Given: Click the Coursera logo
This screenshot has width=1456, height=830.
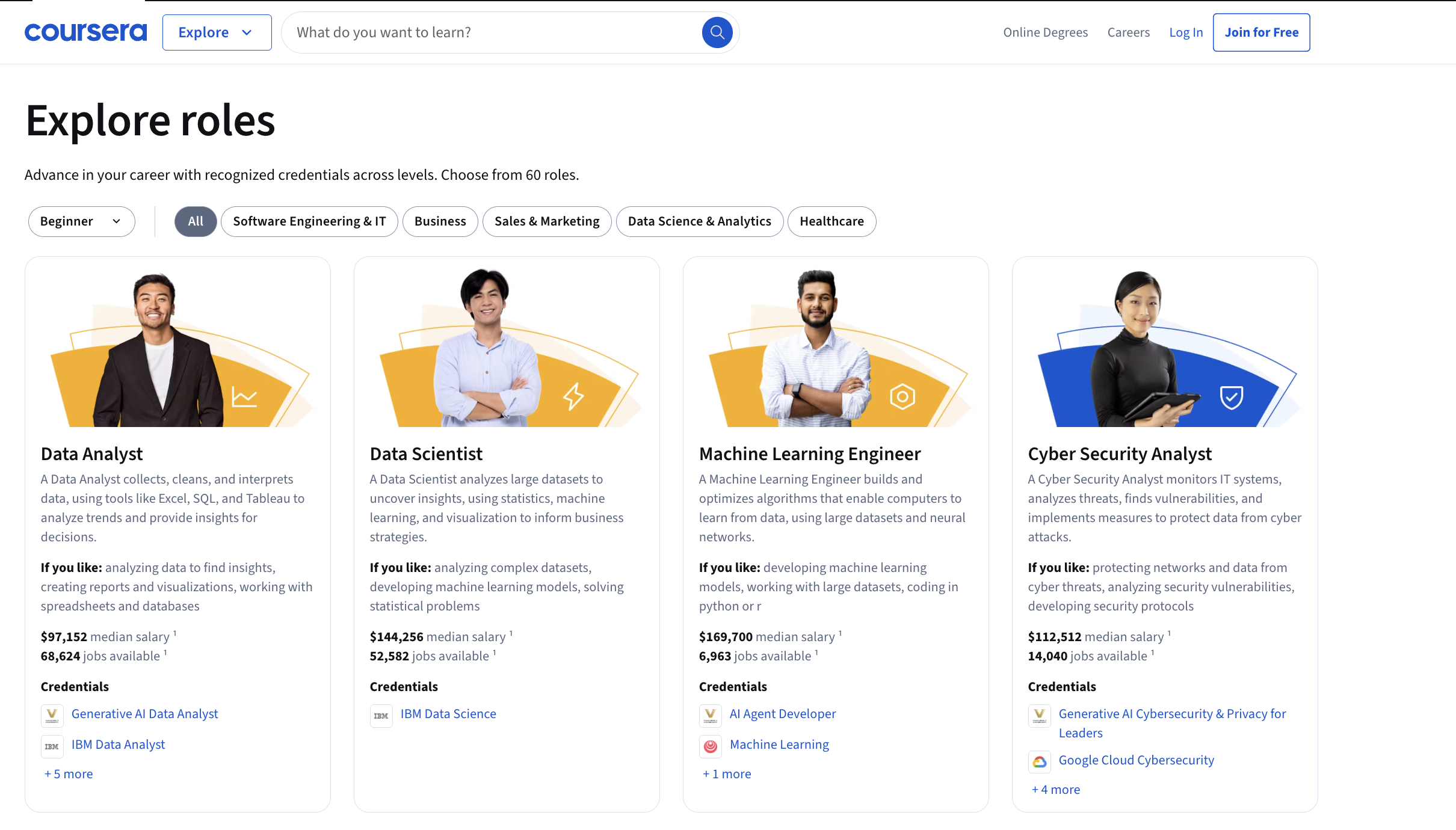Looking at the screenshot, I should pyautogui.click(x=85, y=32).
